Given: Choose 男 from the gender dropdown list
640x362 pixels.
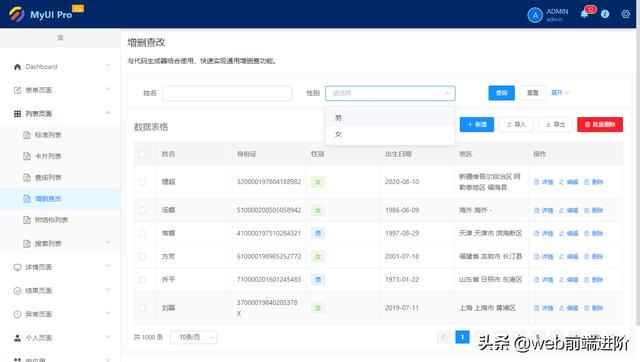Looking at the screenshot, I should coord(390,118).
